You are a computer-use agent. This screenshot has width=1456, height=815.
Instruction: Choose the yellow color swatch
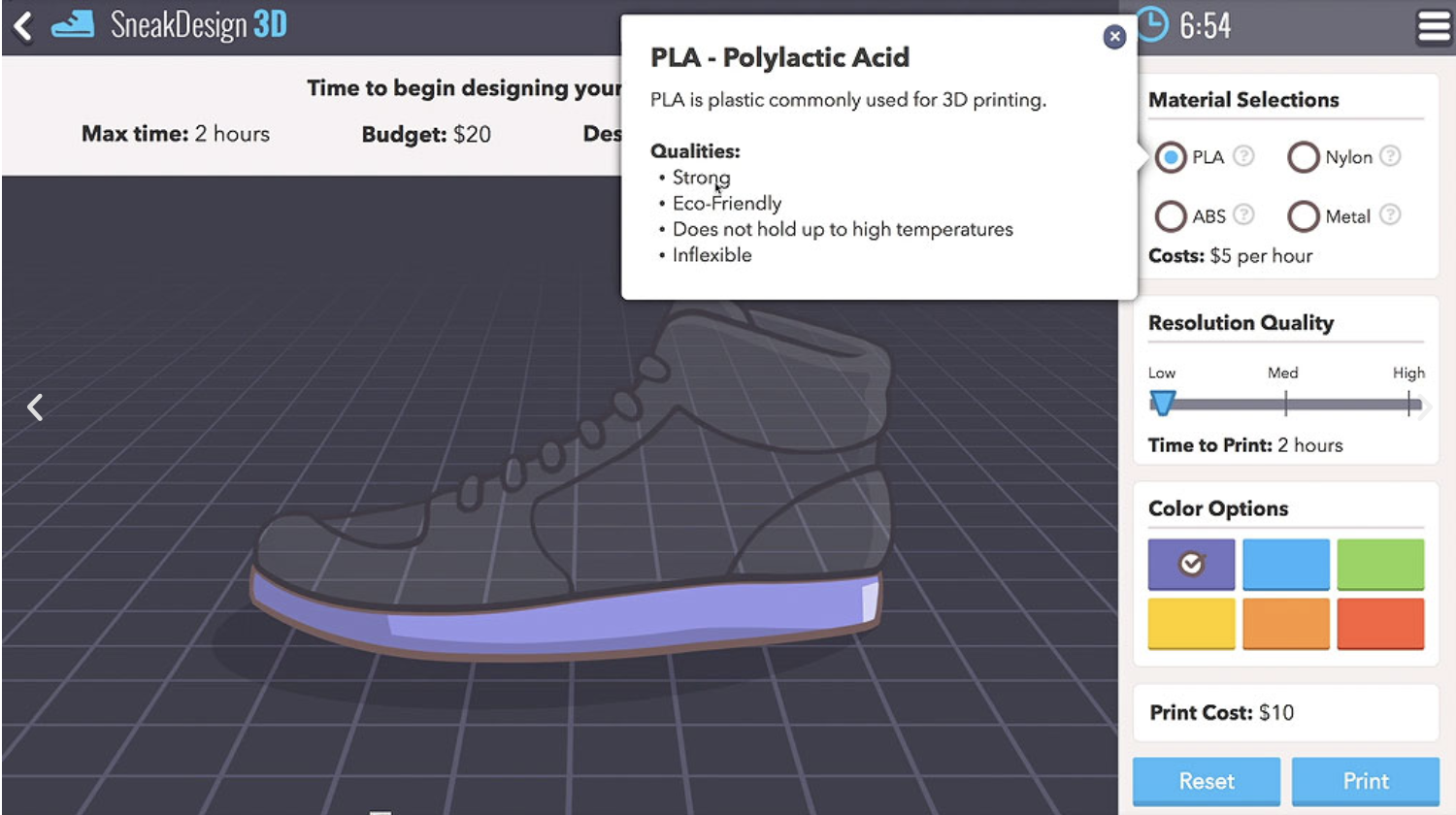pos(1191,623)
